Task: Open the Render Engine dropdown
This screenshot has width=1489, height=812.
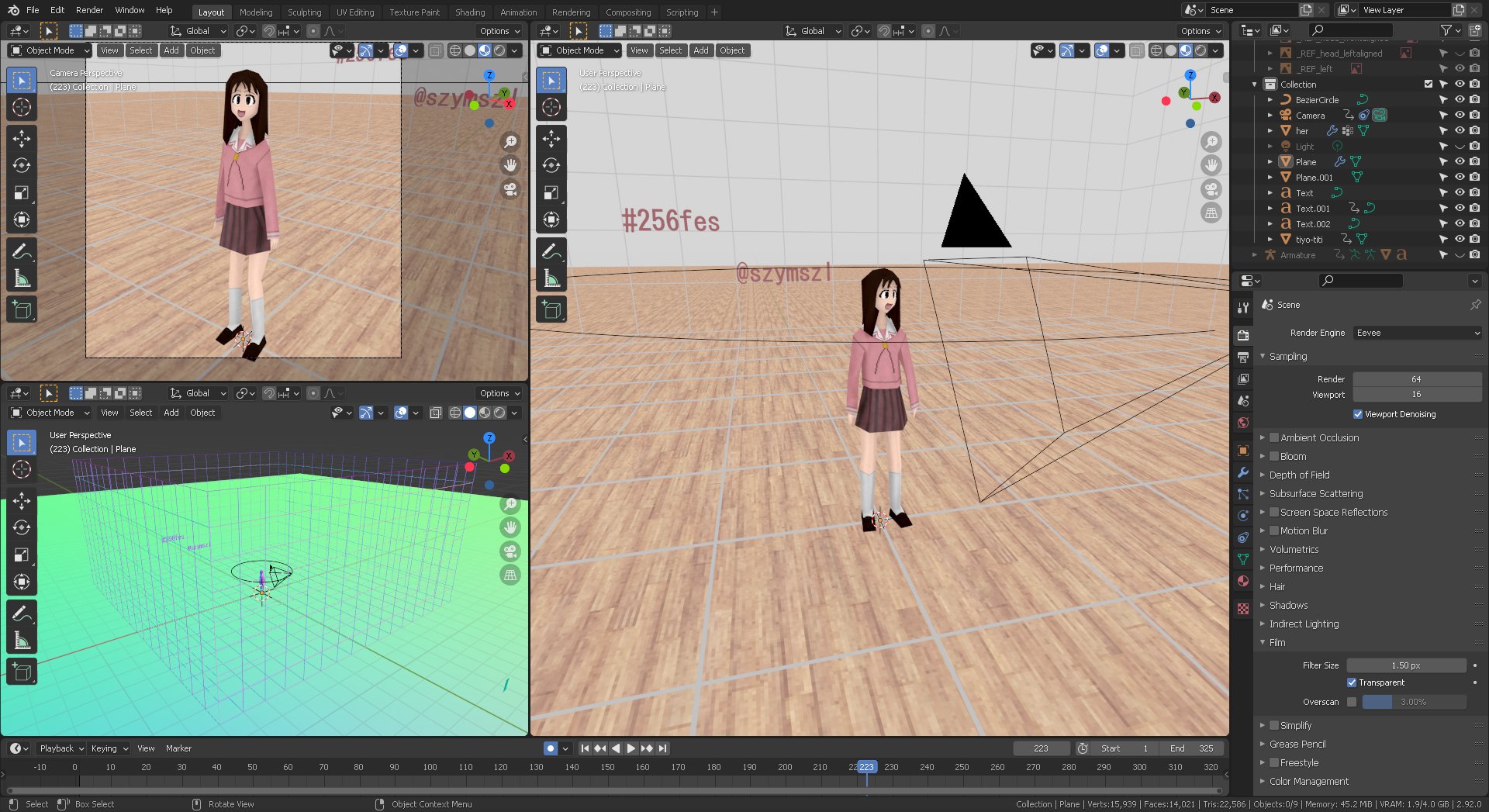Action: coord(1417,333)
